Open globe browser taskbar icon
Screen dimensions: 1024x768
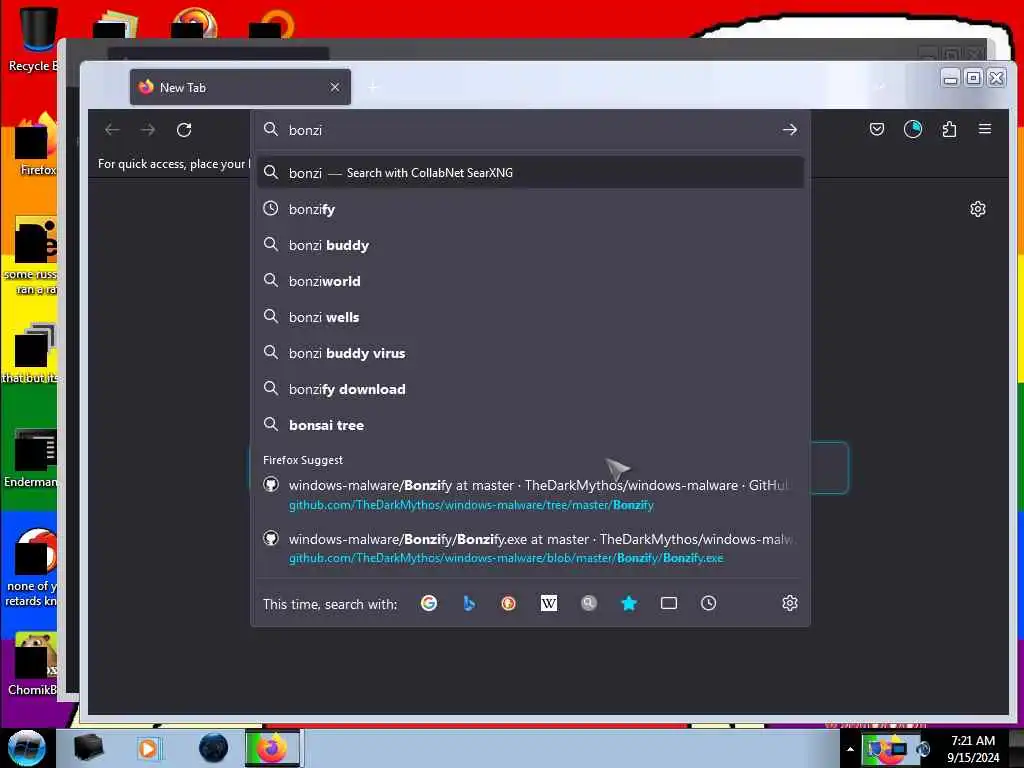[214, 748]
